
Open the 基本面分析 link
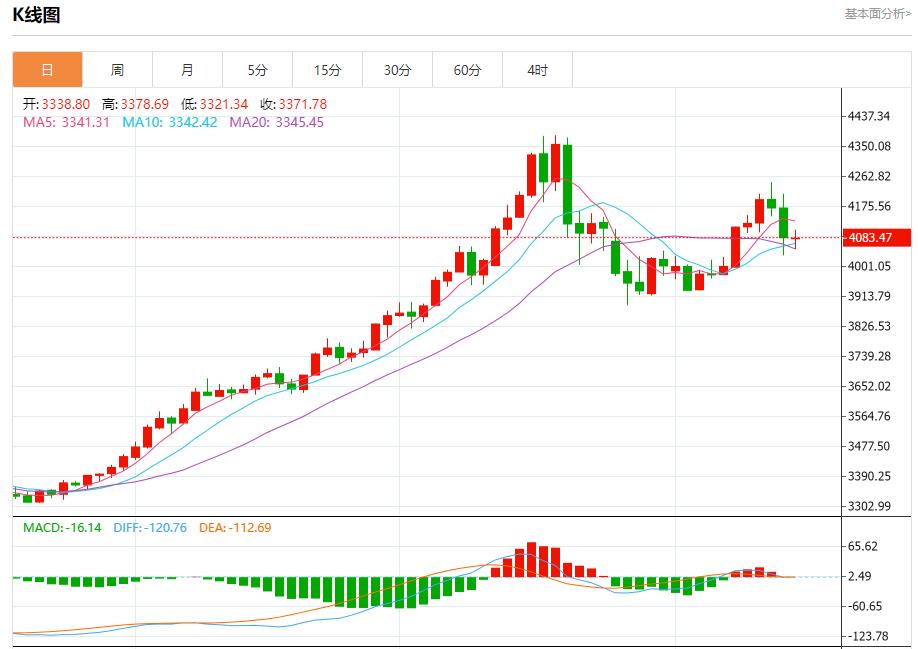[x=876, y=14]
